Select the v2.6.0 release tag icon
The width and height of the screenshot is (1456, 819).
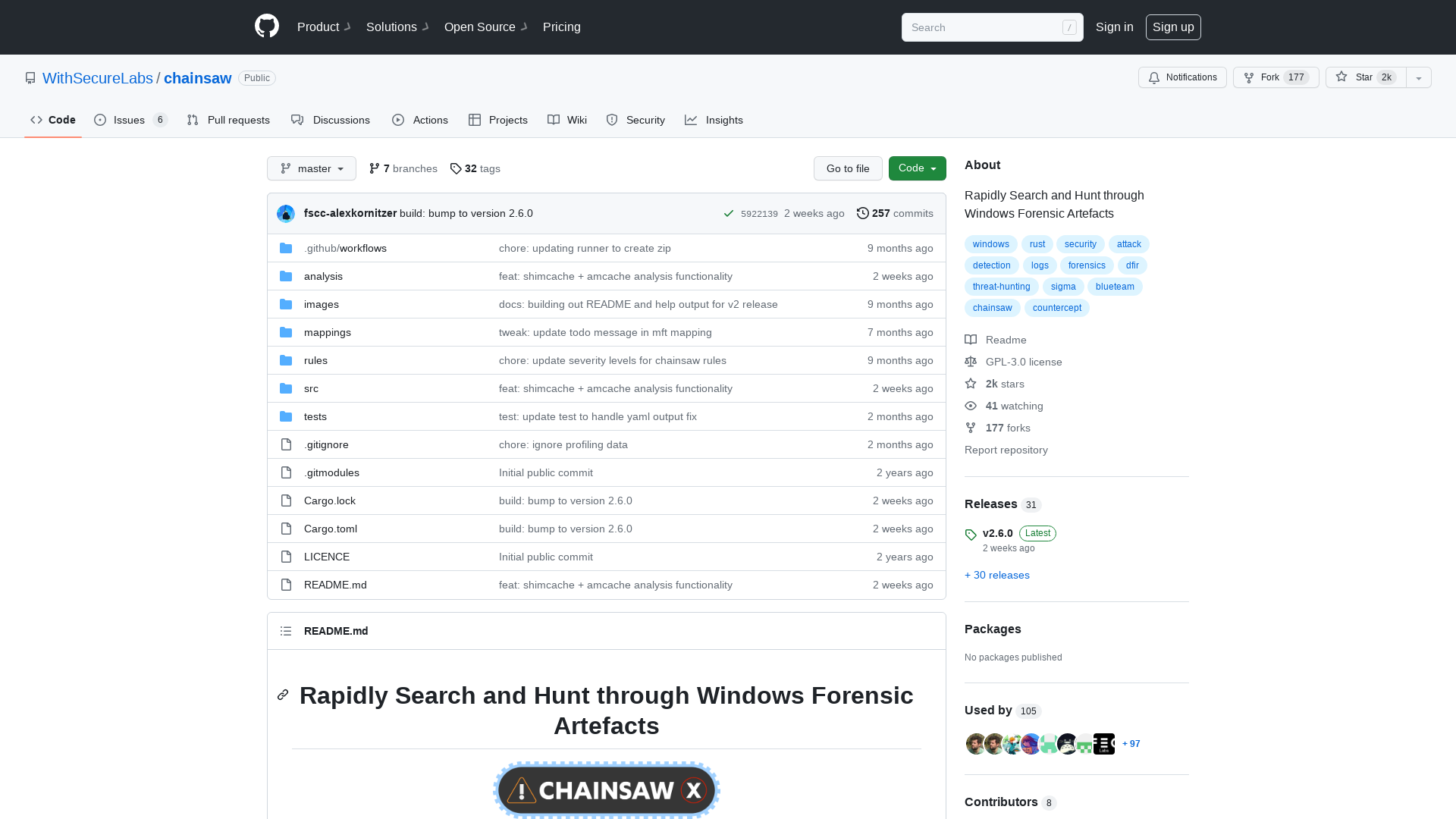pyautogui.click(x=971, y=535)
